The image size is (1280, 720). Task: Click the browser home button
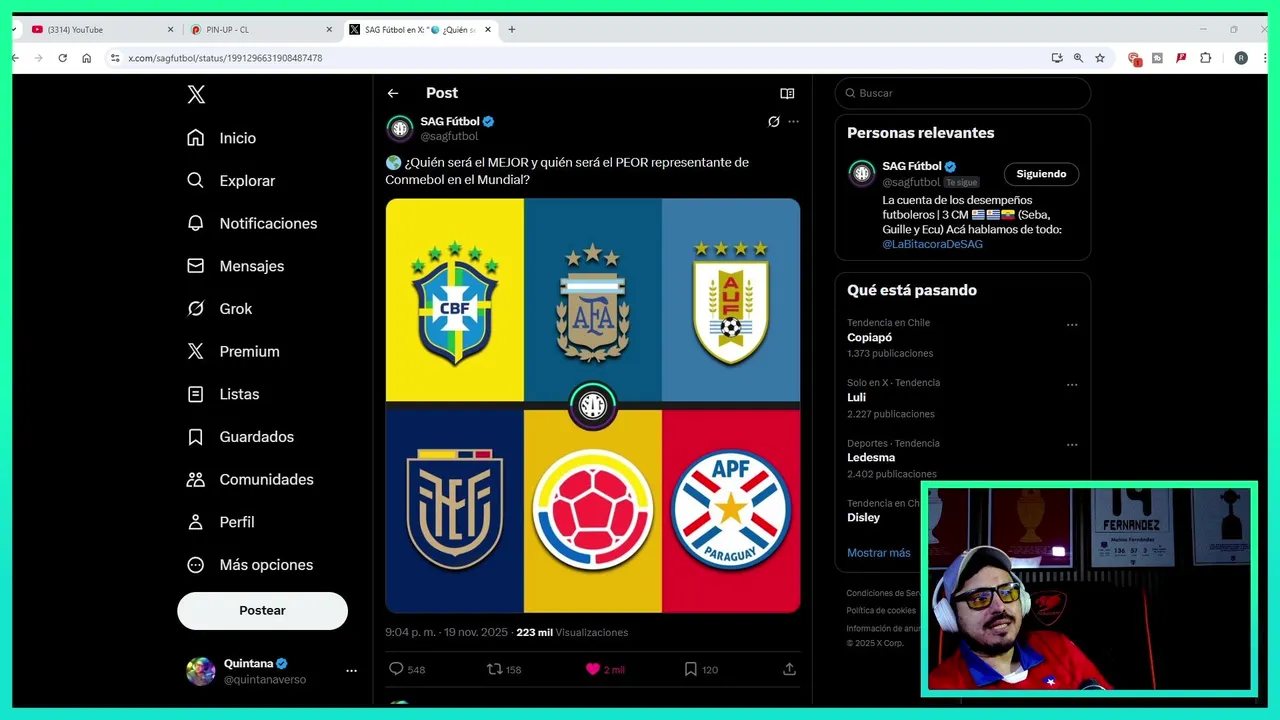pos(87,58)
